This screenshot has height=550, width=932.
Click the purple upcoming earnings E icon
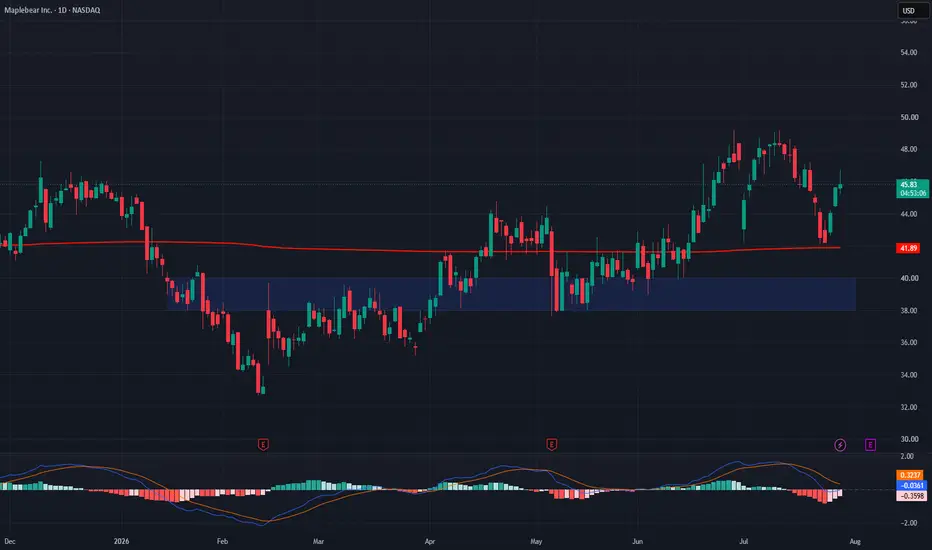point(870,445)
